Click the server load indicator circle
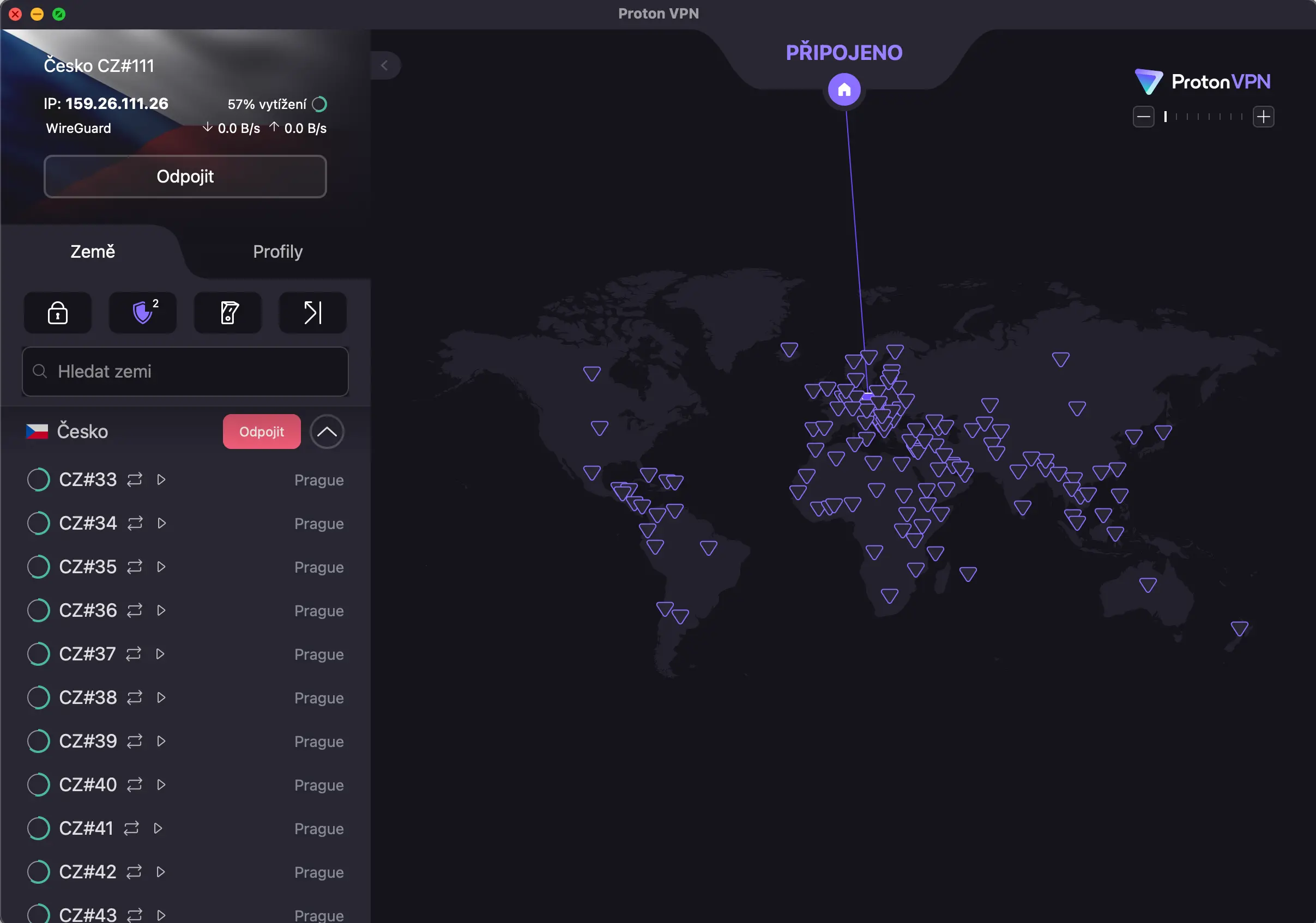The height and width of the screenshot is (923, 1316). click(x=319, y=104)
